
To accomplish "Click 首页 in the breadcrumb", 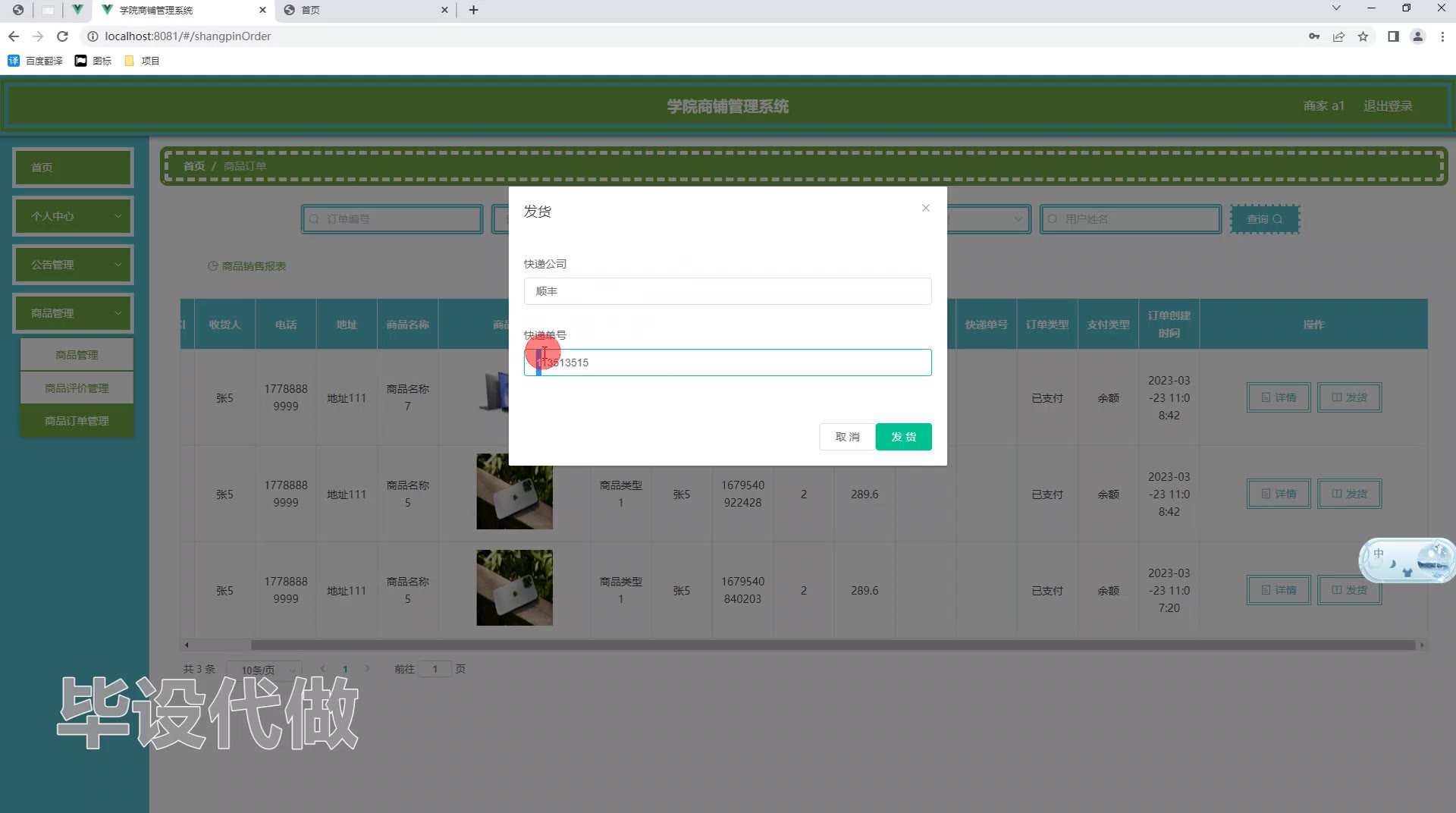I will pos(194,166).
